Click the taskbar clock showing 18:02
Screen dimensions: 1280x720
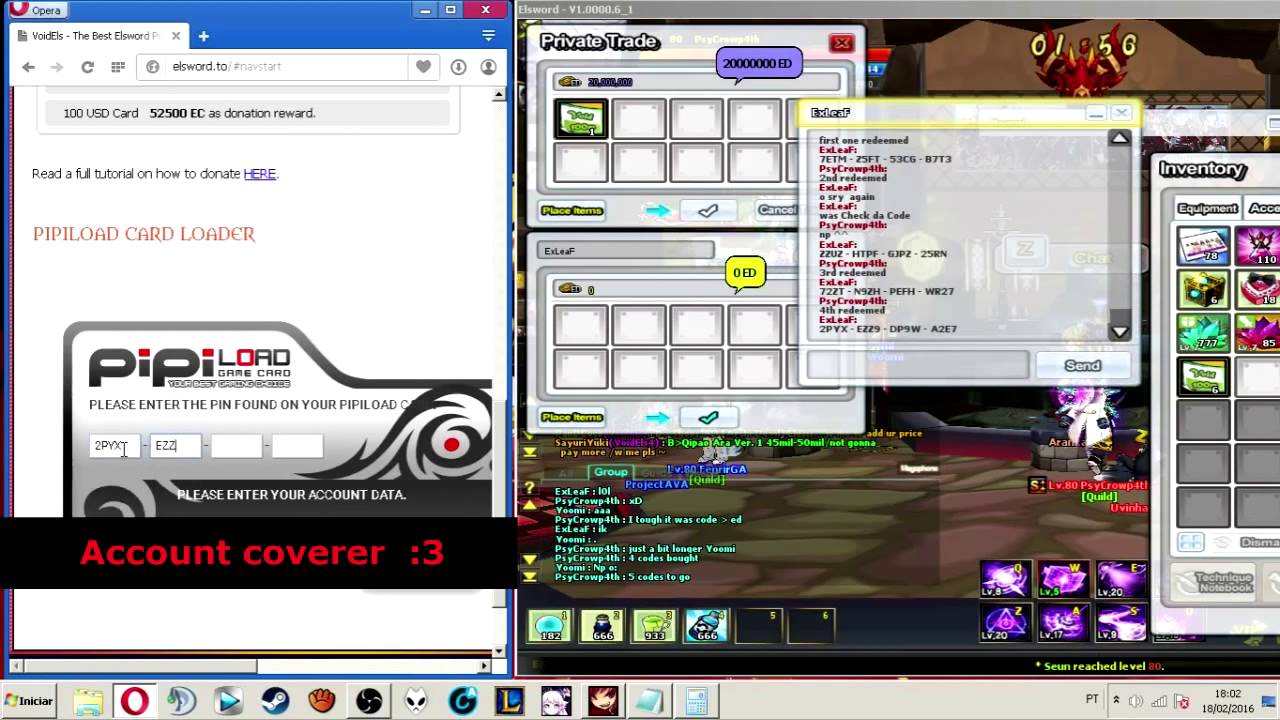1228,700
